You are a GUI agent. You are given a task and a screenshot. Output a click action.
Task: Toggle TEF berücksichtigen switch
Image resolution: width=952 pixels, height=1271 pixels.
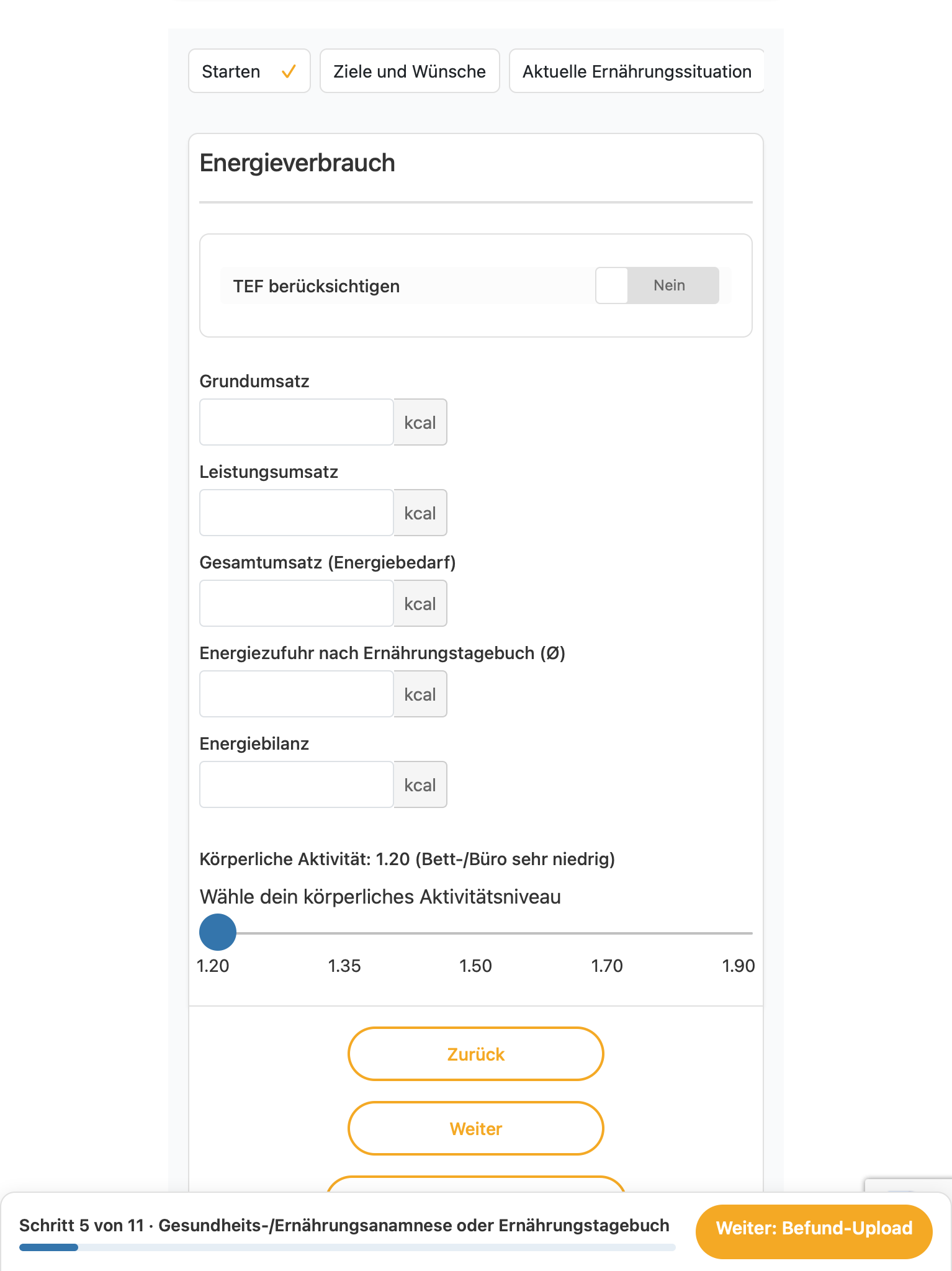pyautogui.click(x=657, y=285)
